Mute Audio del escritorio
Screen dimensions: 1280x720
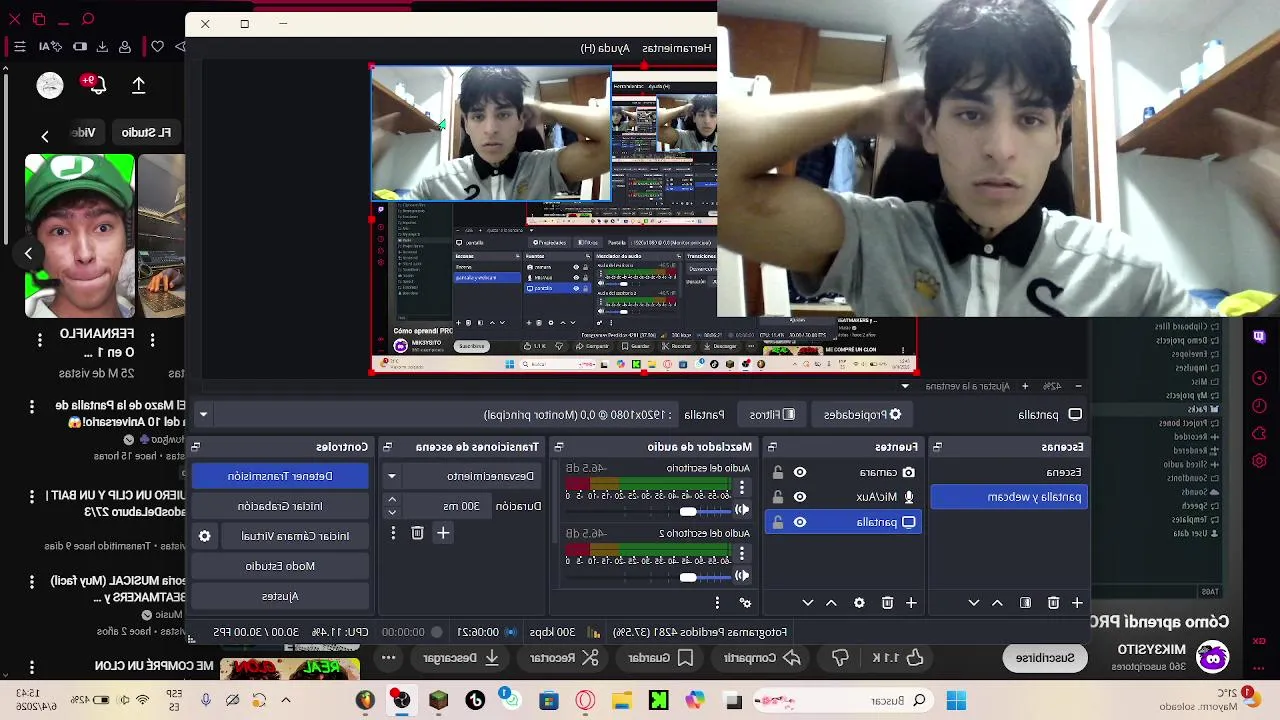pyautogui.click(x=741, y=511)
